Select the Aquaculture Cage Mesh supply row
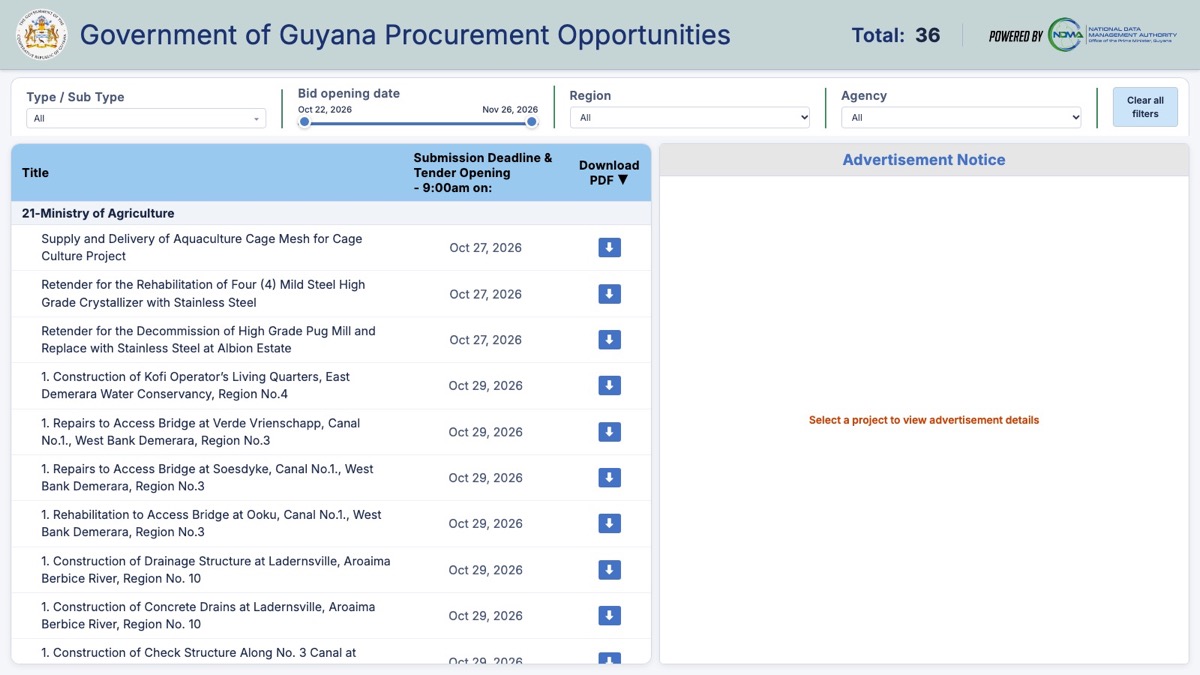1200x675 pixels. click(331, 248)
